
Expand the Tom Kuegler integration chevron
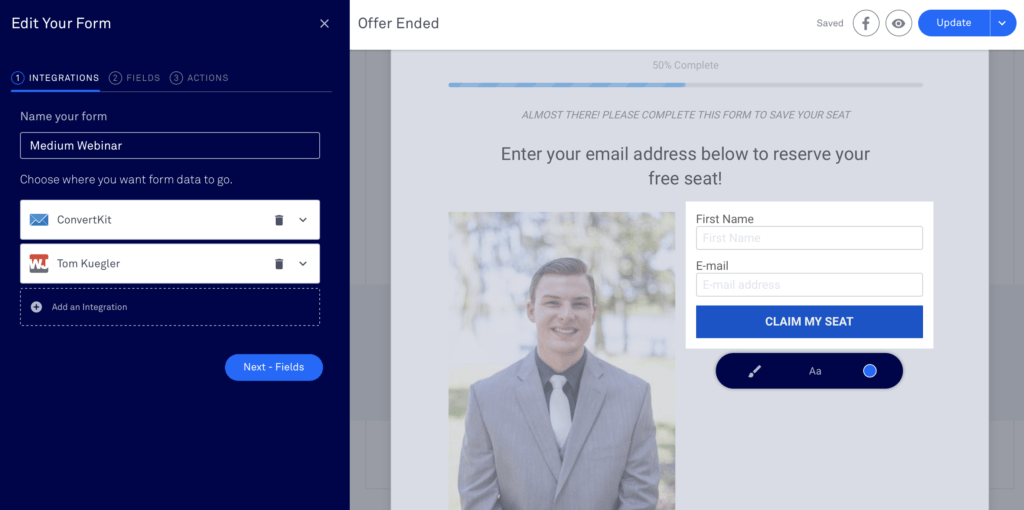click(x=303, y=264)
